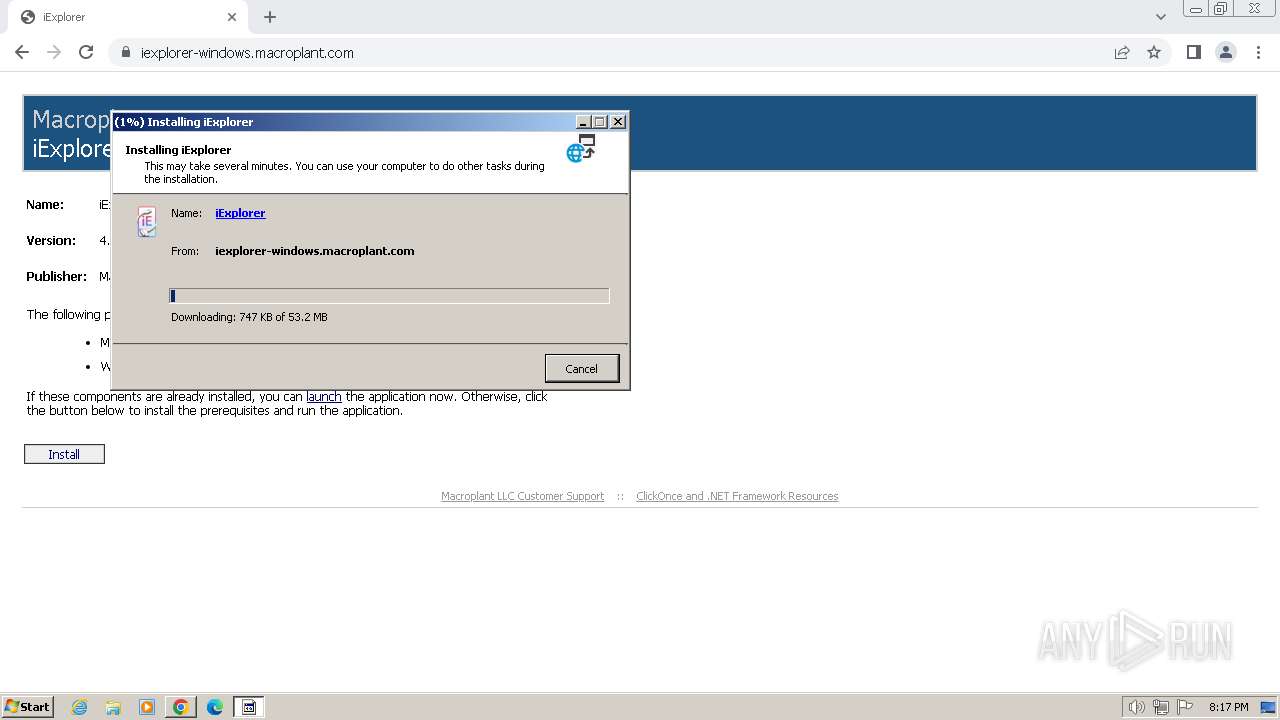The width and height of the screenshot is (1280, 720).
Task: Close the Installing iExplorer dialog
Action: tap(618, 121)
